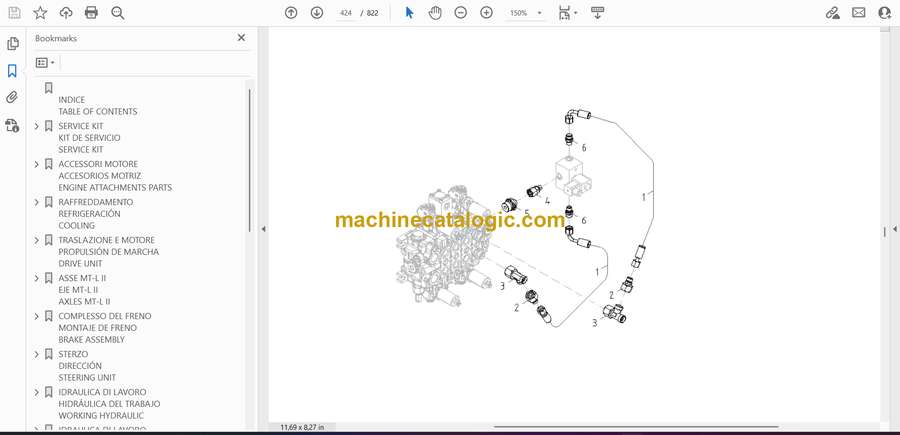
Task: Open bookmarks options menu dropdown
Action: tap(45, 63)
